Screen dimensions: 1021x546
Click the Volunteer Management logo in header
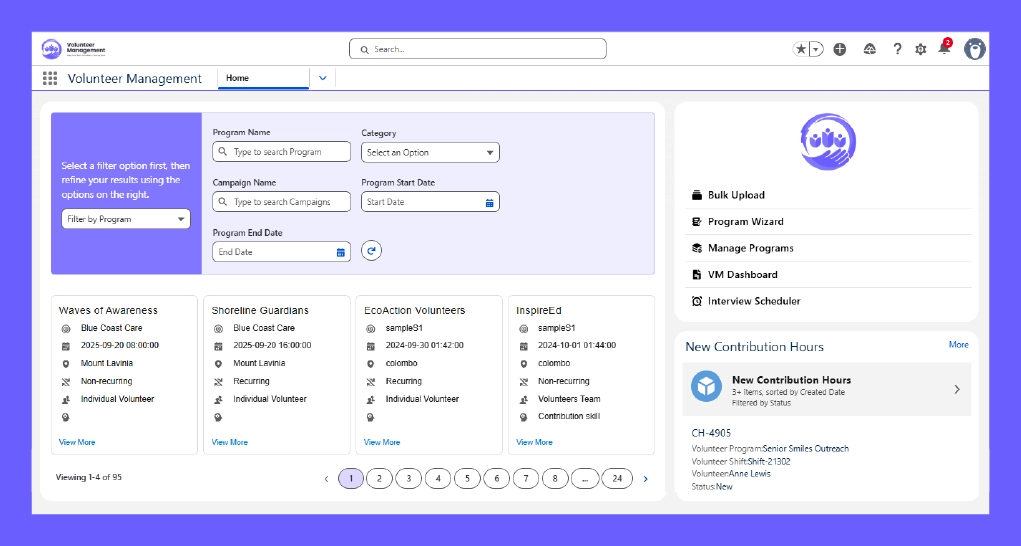coord(73,49)
